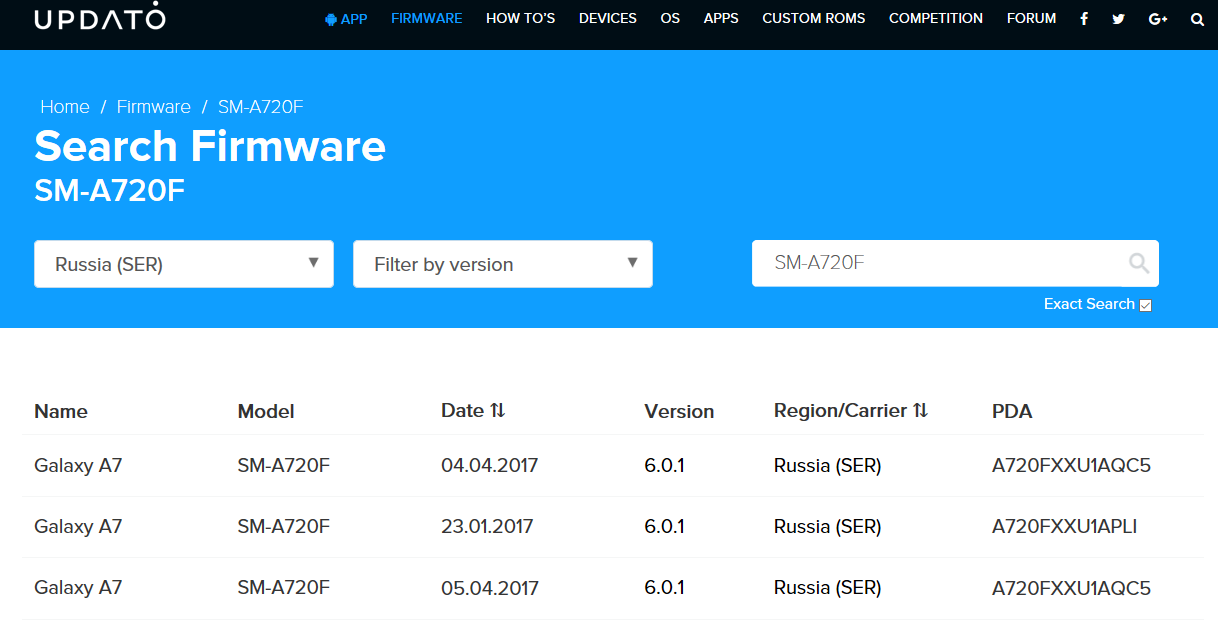The width and height of the screenshot is (1218, 642).
Task: Click the Firmware breadcrumb link
Action: (x=153, y=107)
